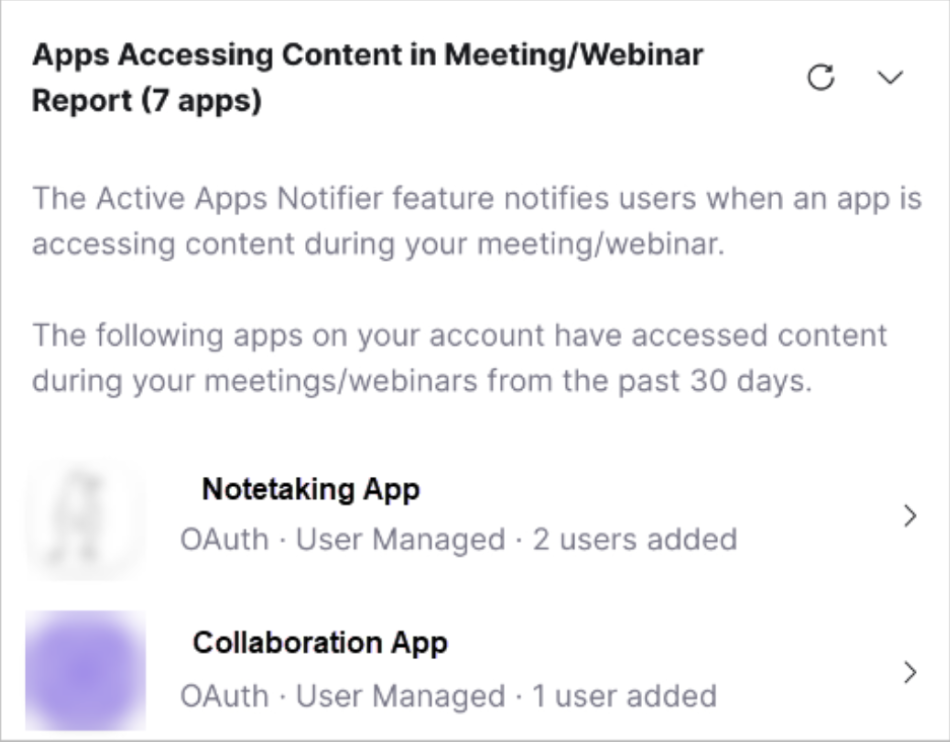This screenshot has width=950, height=742.
Task: Click the purple Collaboration App icon
Action: click(x=85, y=670)
